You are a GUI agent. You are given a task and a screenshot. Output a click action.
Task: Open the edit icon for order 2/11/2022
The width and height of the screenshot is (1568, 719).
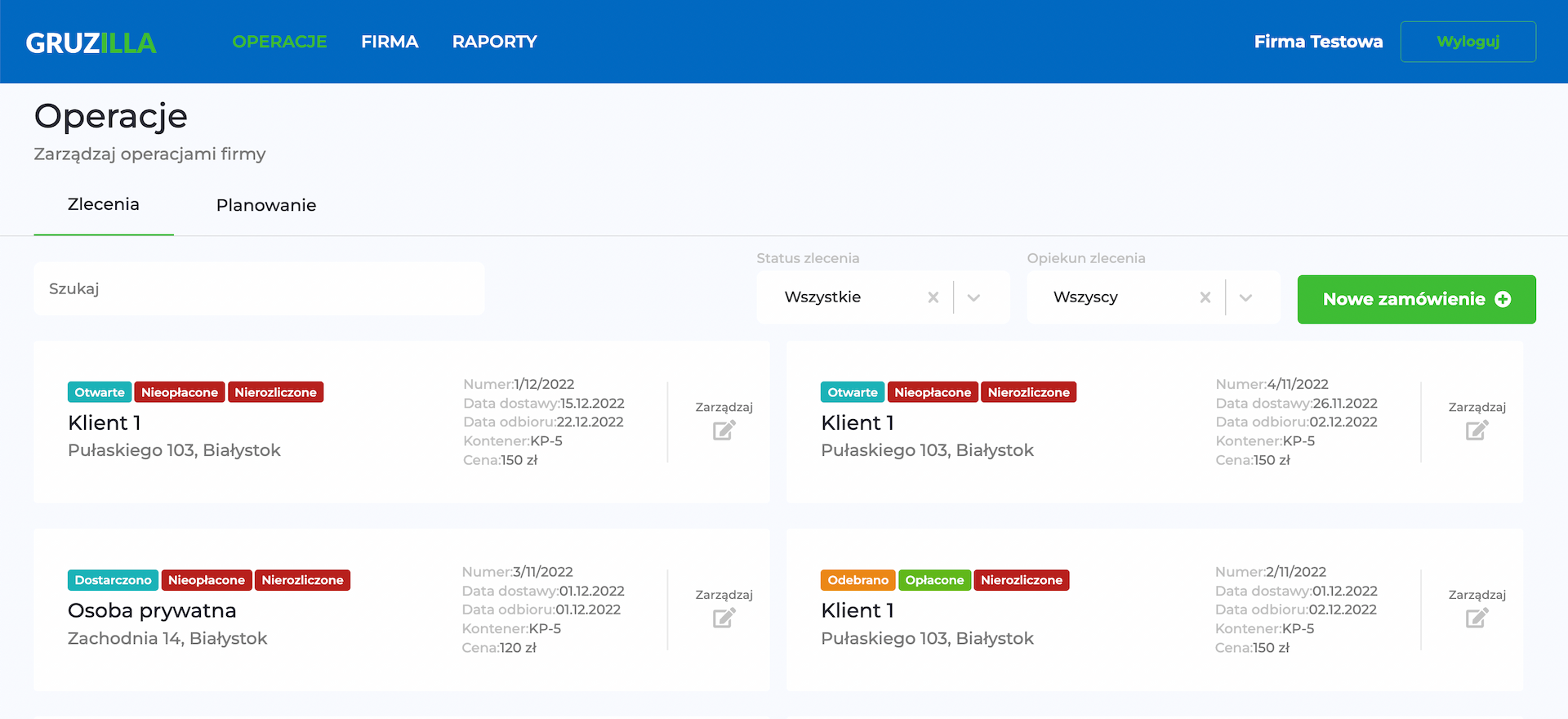pyautogui.click(x=1477, y=618)
